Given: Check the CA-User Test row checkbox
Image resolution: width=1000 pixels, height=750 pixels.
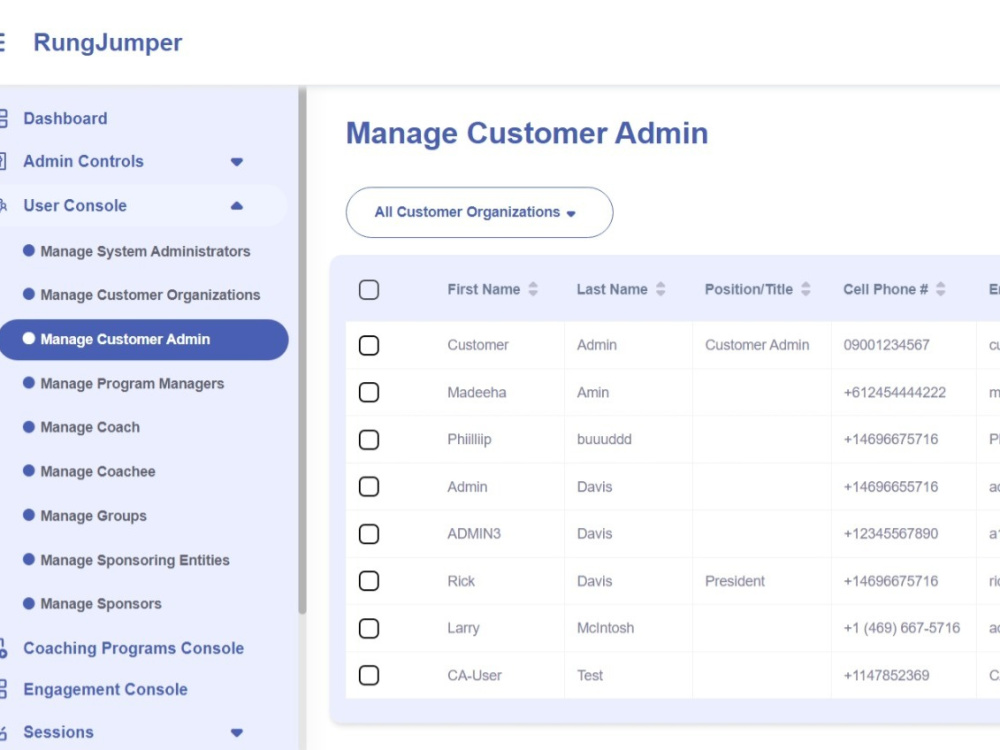Looking at the screenshot, I should point(369,675).
